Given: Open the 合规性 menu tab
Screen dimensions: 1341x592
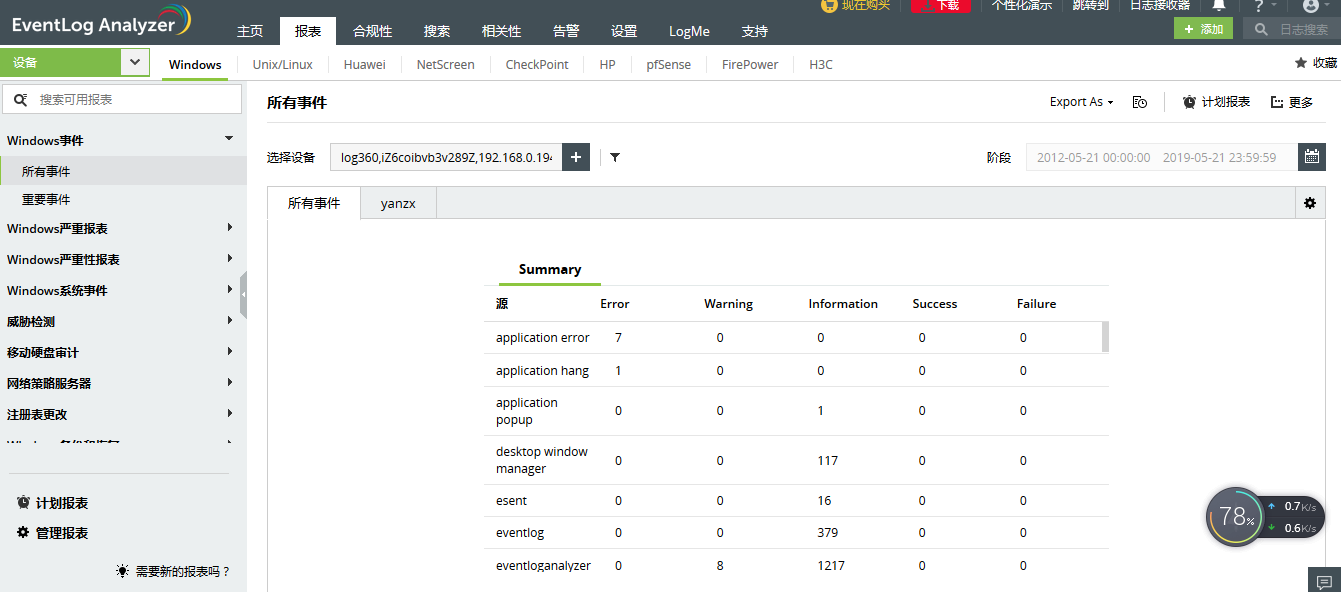Looking at the screenshot, I should pyautogui.click(x=372, y=31).
